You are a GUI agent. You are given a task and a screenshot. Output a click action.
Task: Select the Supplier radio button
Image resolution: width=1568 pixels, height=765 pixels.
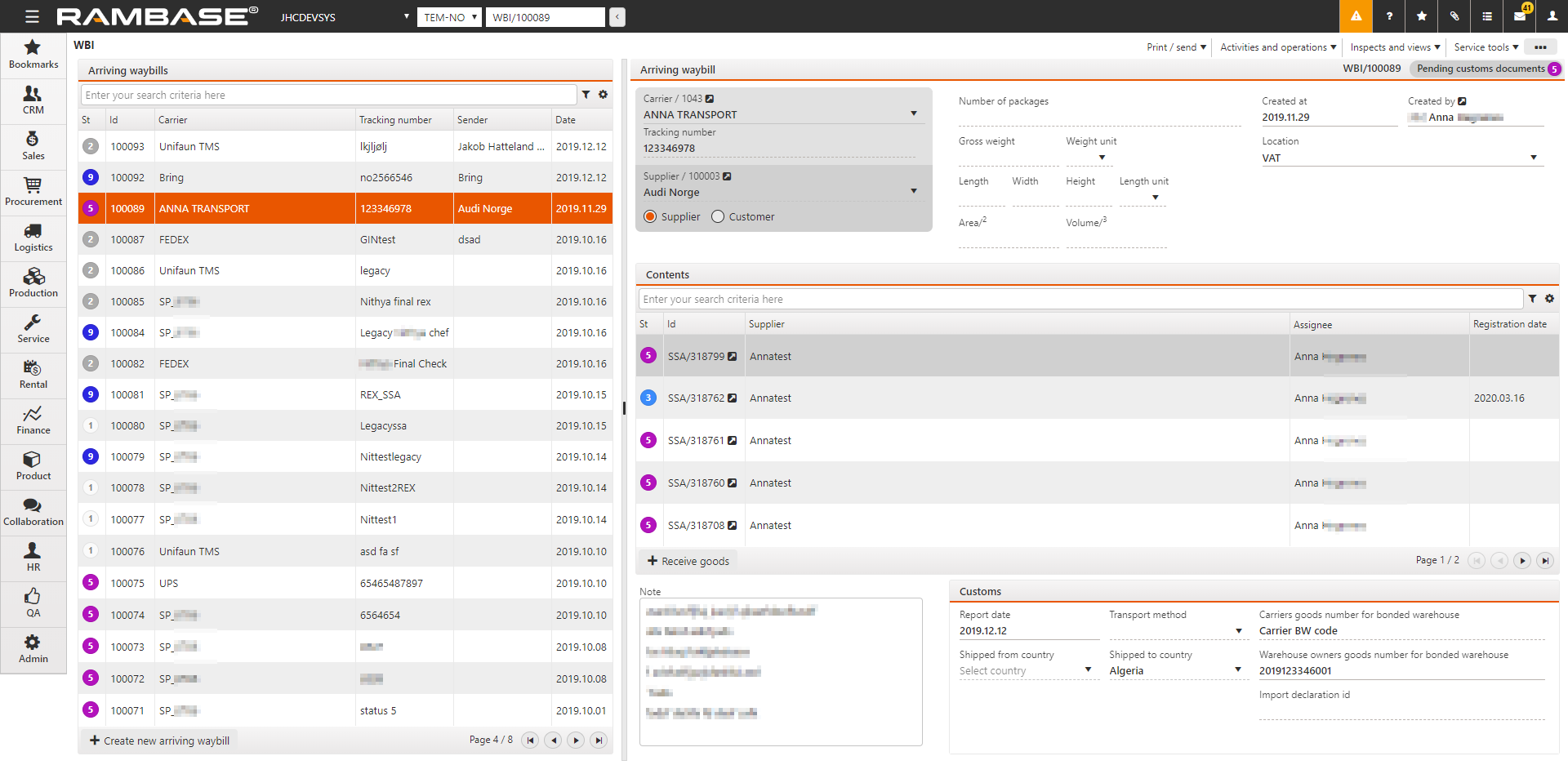point(650,216)
